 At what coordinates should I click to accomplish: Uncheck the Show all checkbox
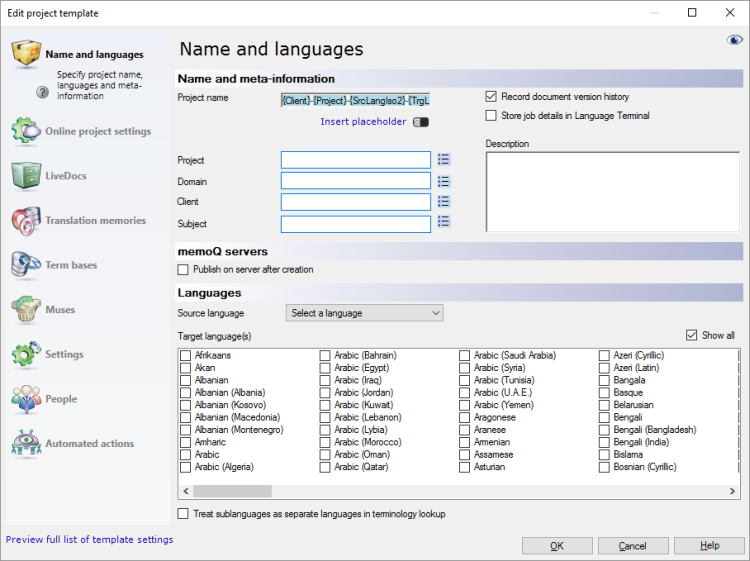click(x=692, y=336)
